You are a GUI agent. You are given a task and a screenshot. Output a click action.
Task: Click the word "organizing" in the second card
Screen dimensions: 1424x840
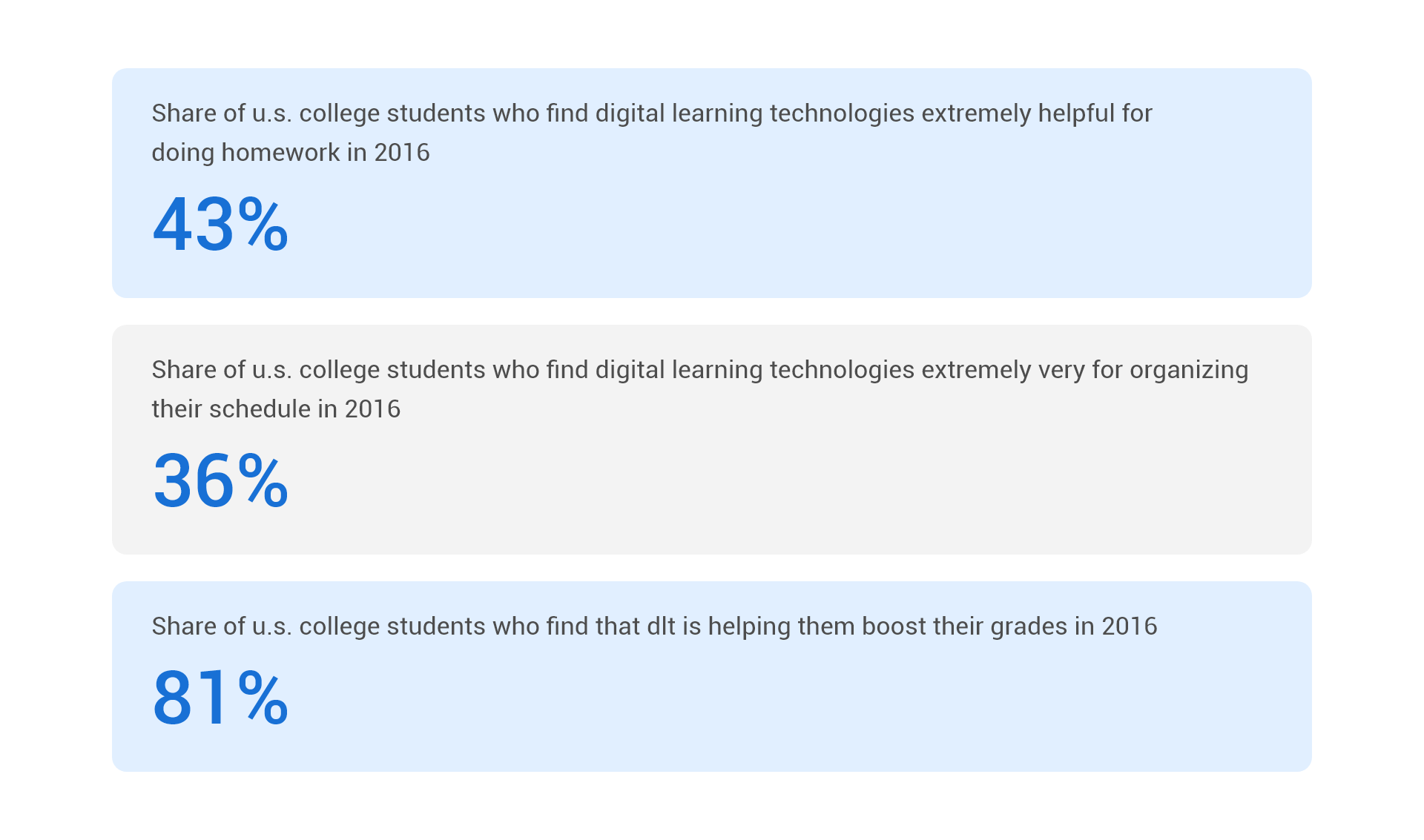tap(1189, 370)
